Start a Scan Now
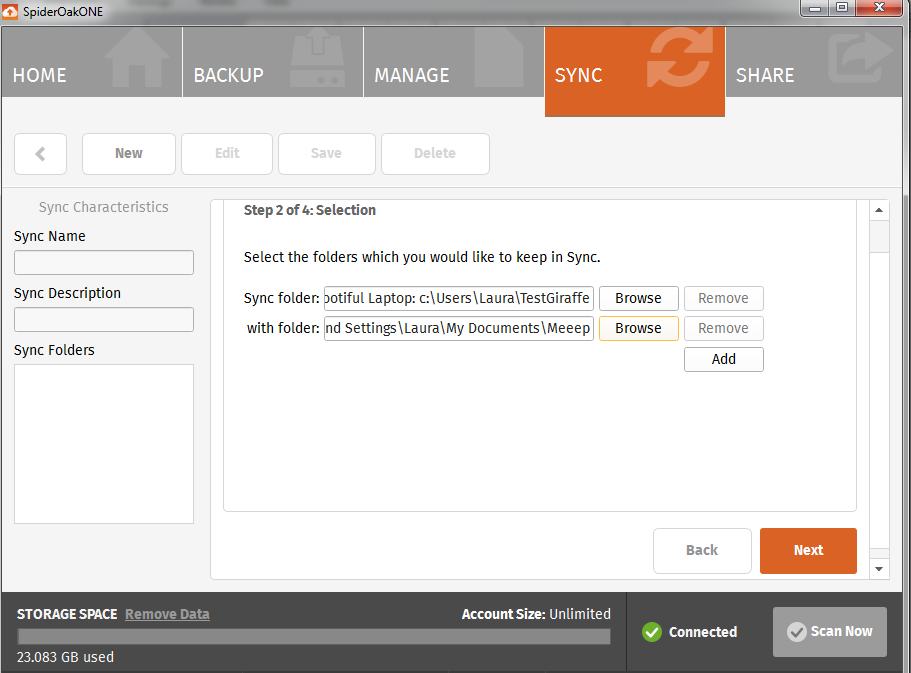 point(830,632)
